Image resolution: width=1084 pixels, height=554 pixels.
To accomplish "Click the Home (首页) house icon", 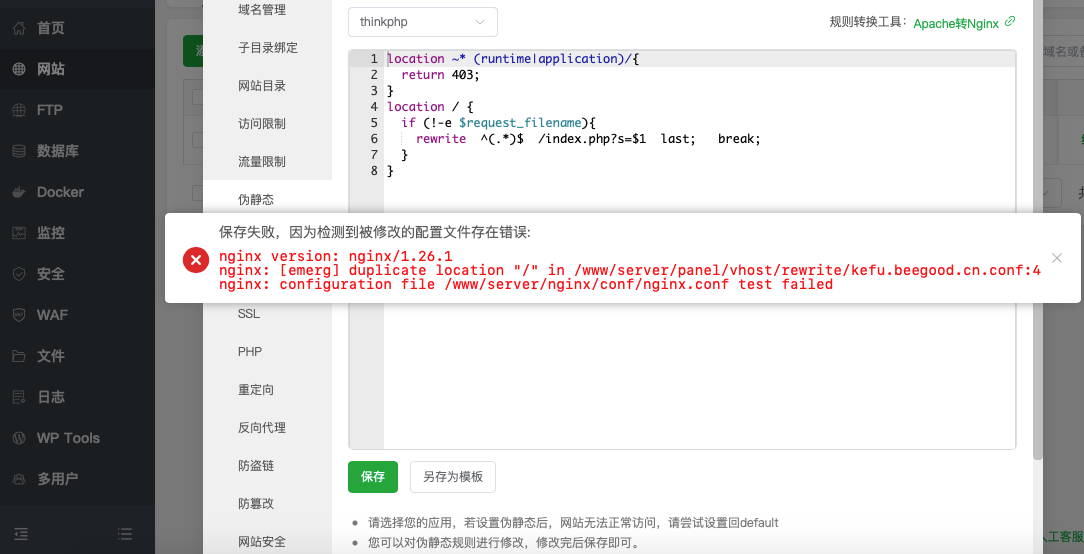I will (x=19, y=28).
